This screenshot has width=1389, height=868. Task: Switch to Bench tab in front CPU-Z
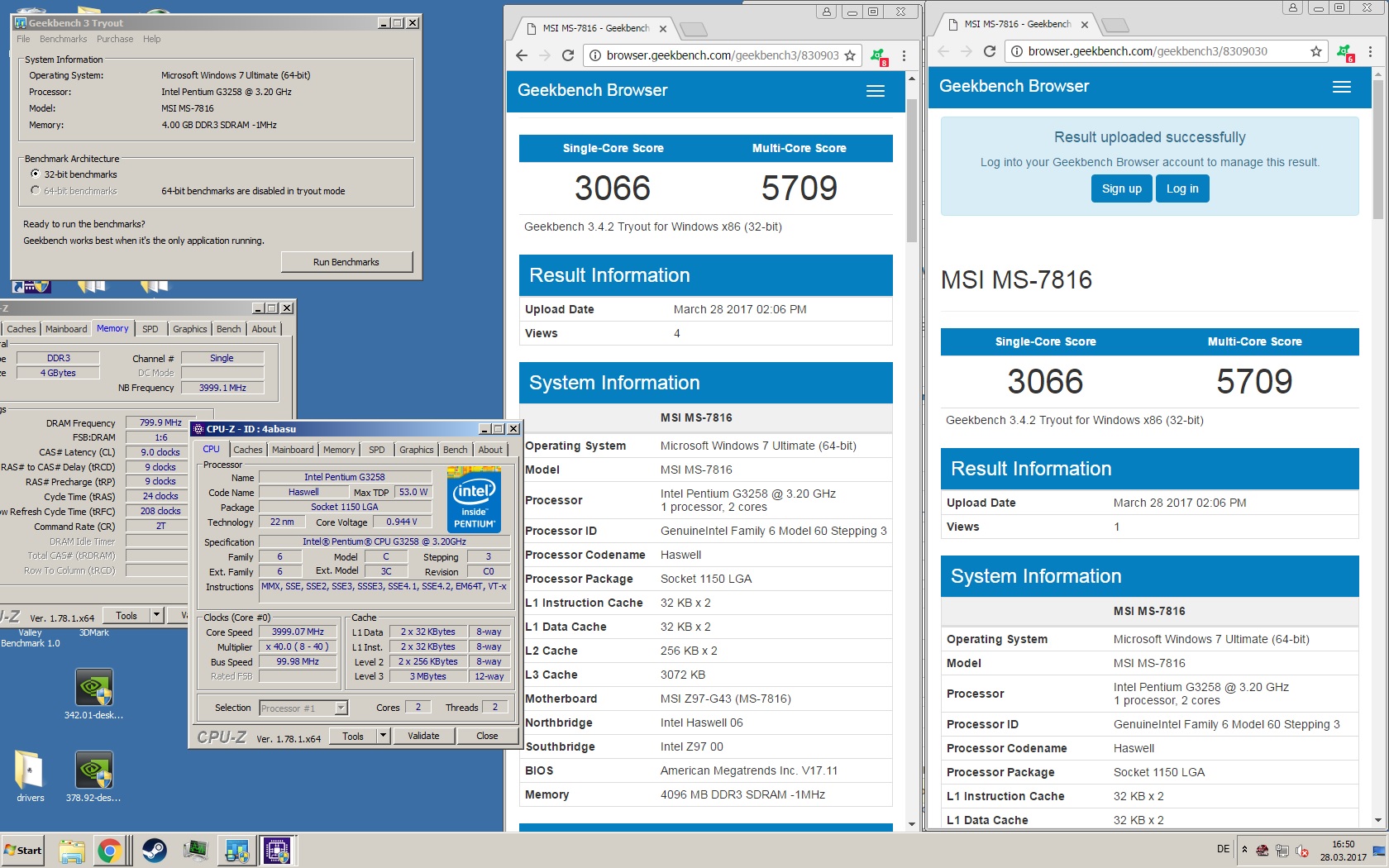coord(455,450)
